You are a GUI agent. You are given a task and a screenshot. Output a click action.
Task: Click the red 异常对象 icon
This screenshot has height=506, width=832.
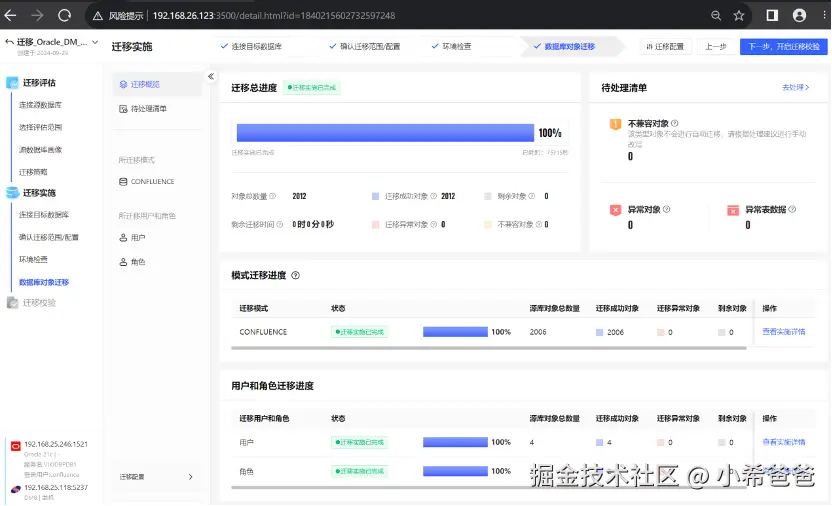point(615,210)
